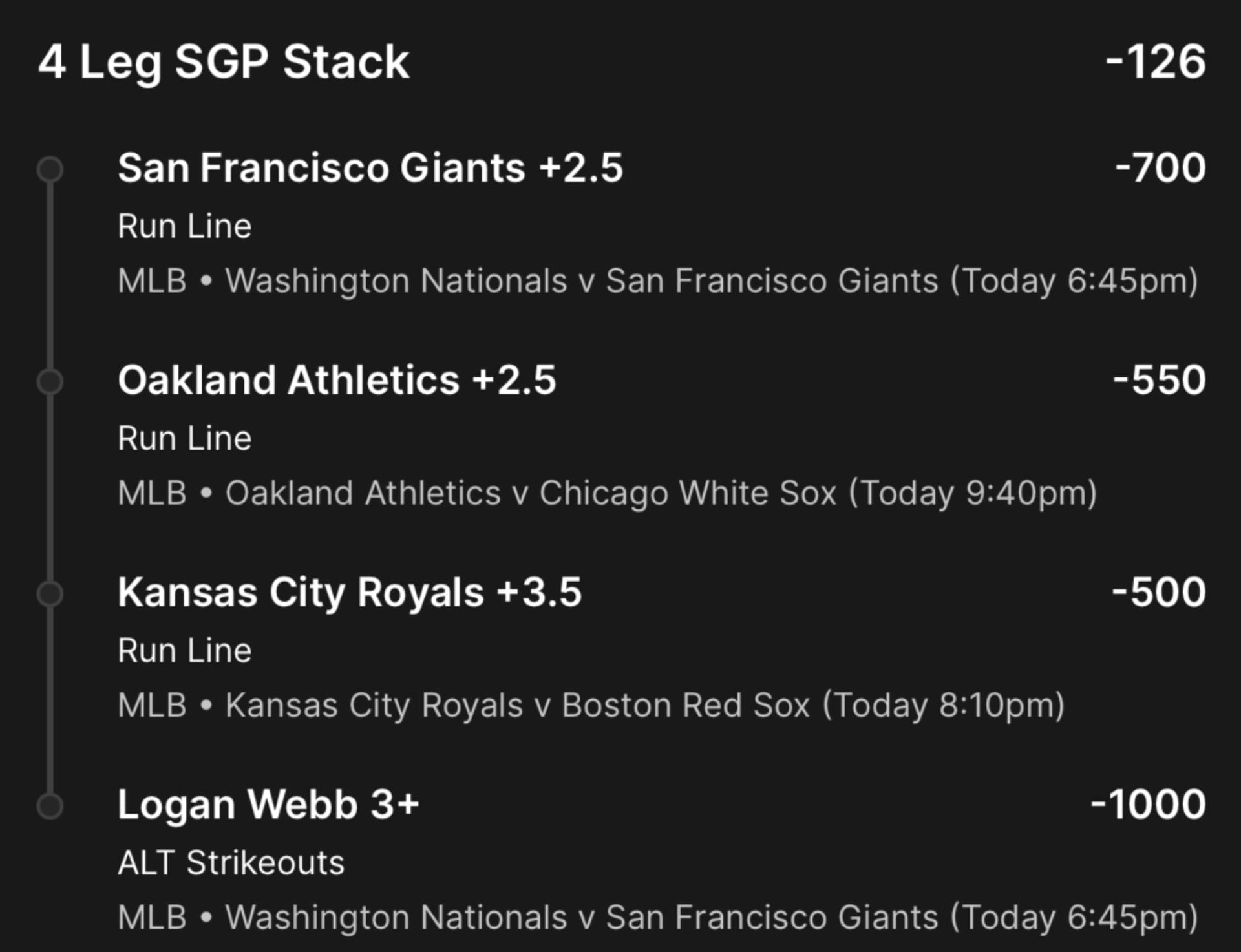The image size is (1241, 952).
Task: Click the -700 odds value
Action: 1160,168
